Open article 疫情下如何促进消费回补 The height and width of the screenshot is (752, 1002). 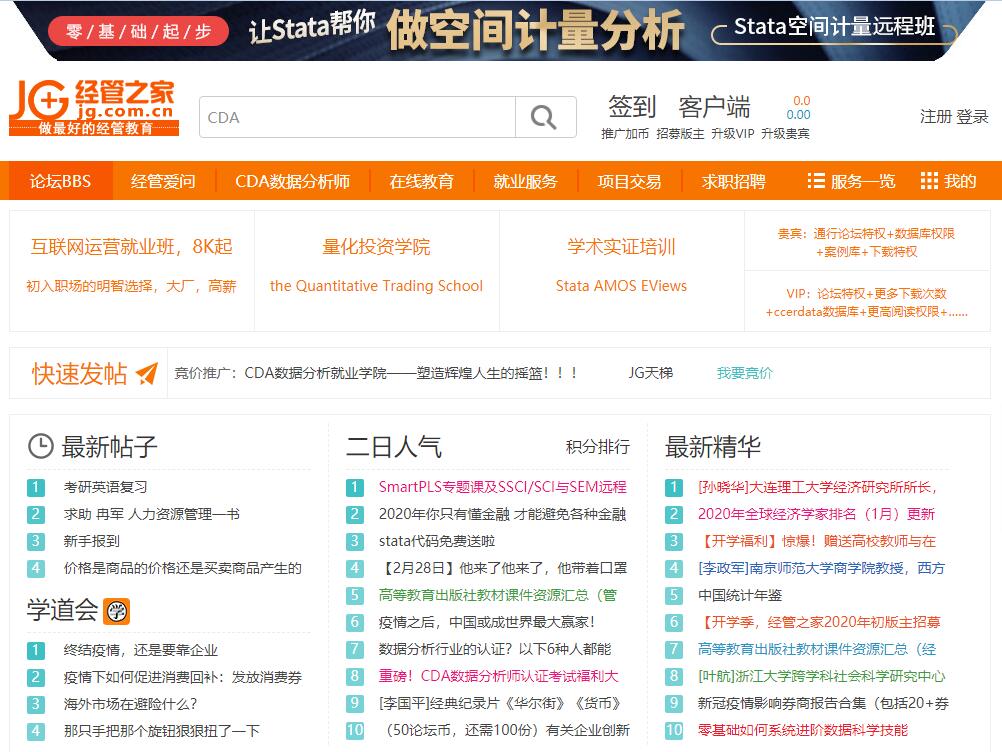point(182,677)
